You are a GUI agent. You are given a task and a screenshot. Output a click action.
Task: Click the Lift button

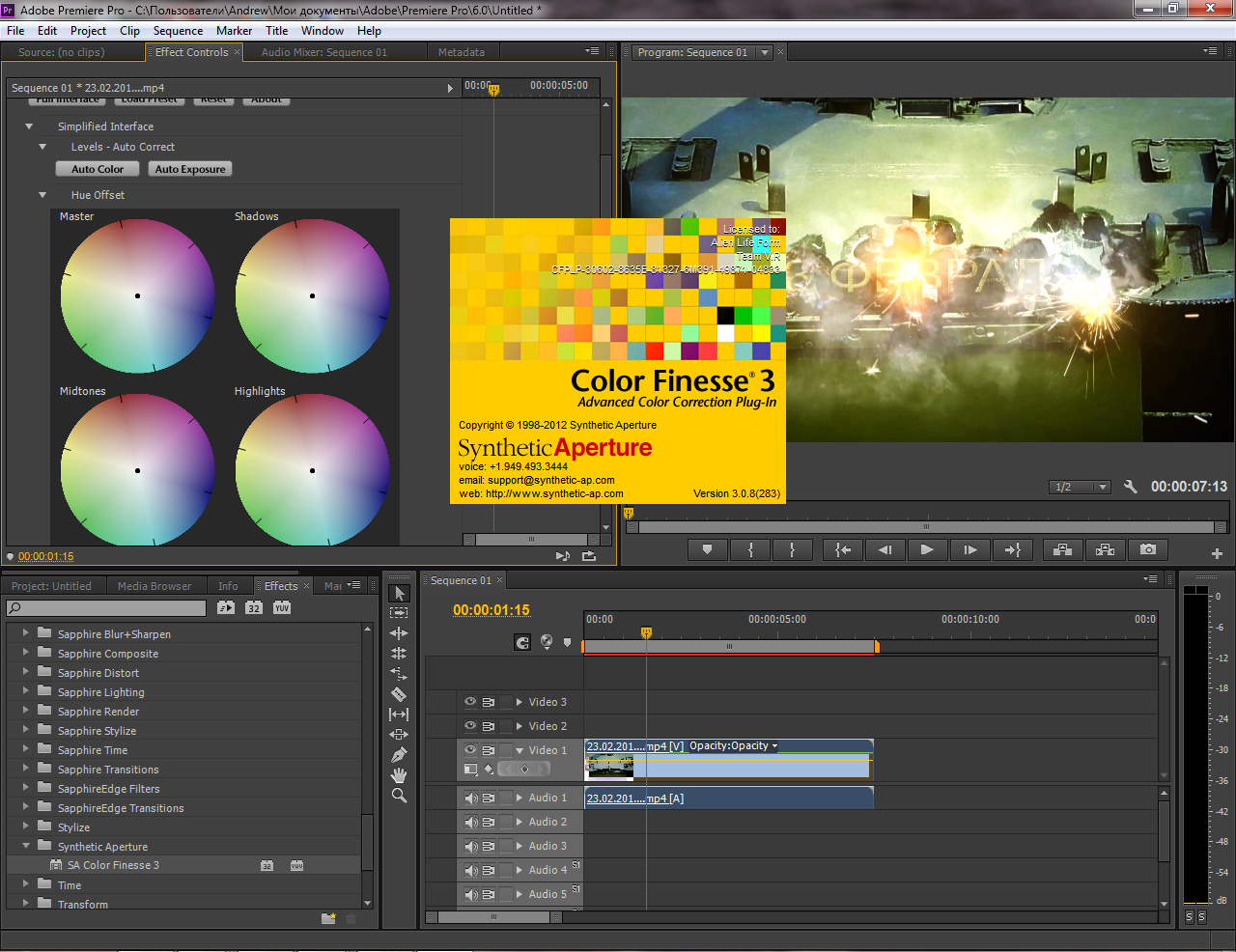click(1062, 549)
